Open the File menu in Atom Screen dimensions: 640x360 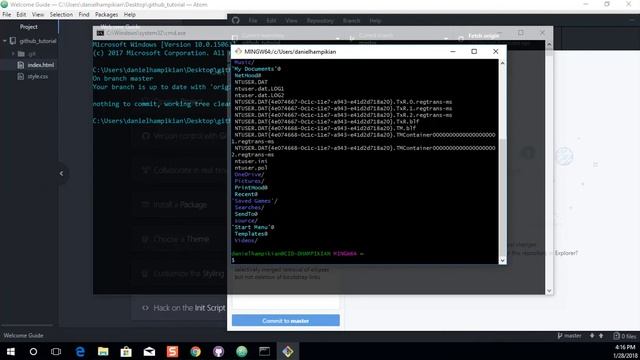(x=7, y=14)
